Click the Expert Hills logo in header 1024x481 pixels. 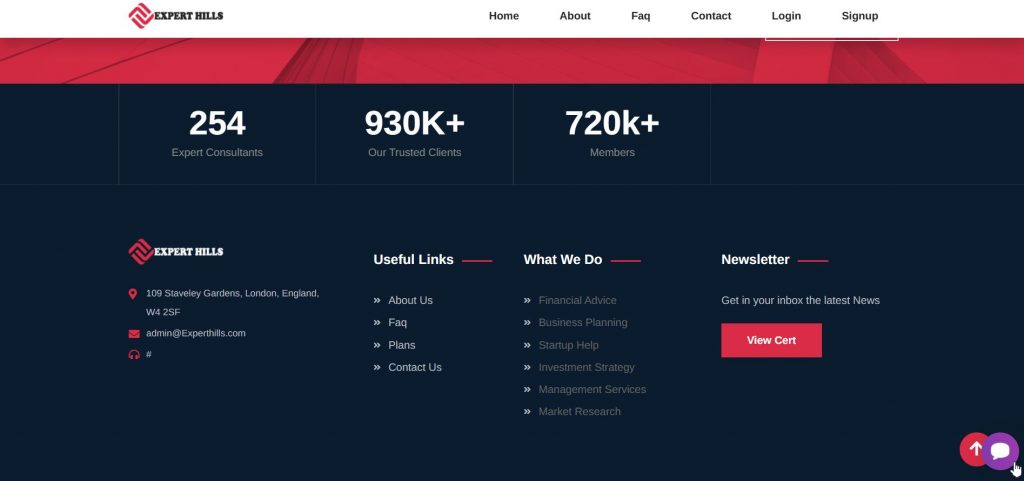[176, 16]
